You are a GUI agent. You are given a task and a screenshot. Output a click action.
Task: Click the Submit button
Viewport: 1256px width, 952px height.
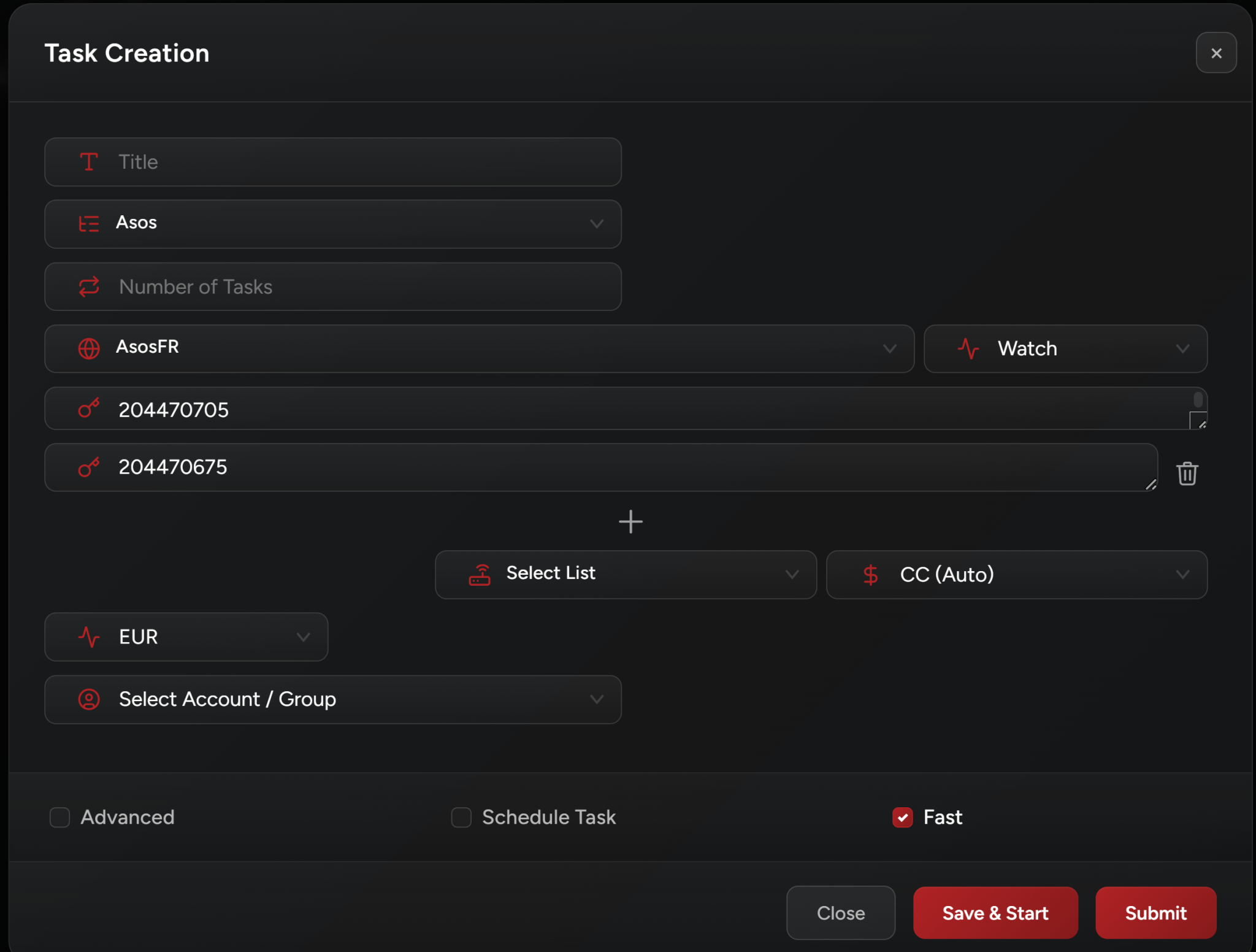(1155, 913)
